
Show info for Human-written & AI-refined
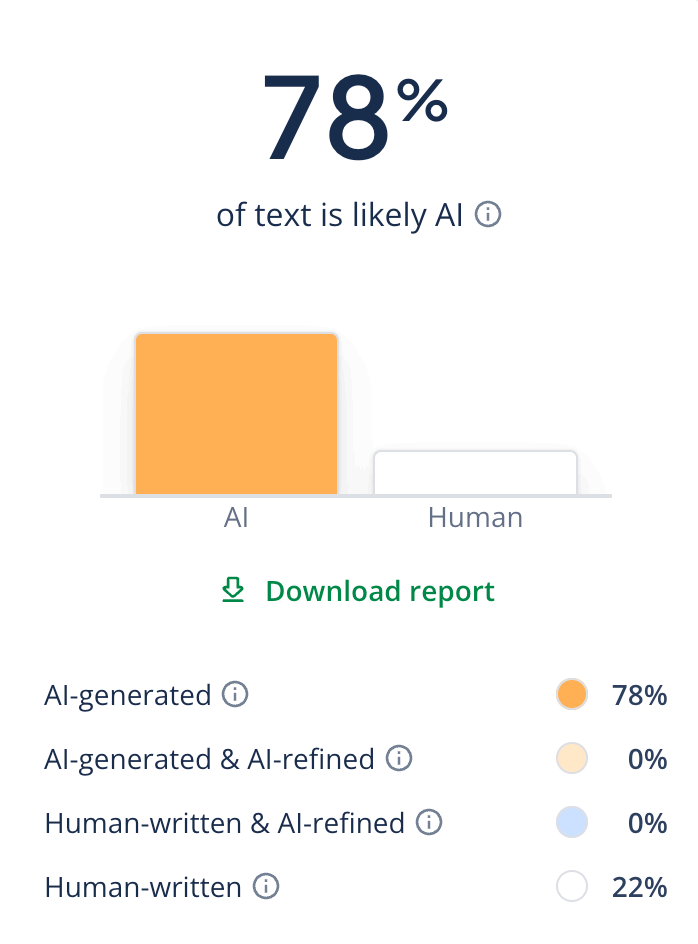[429, 822]
